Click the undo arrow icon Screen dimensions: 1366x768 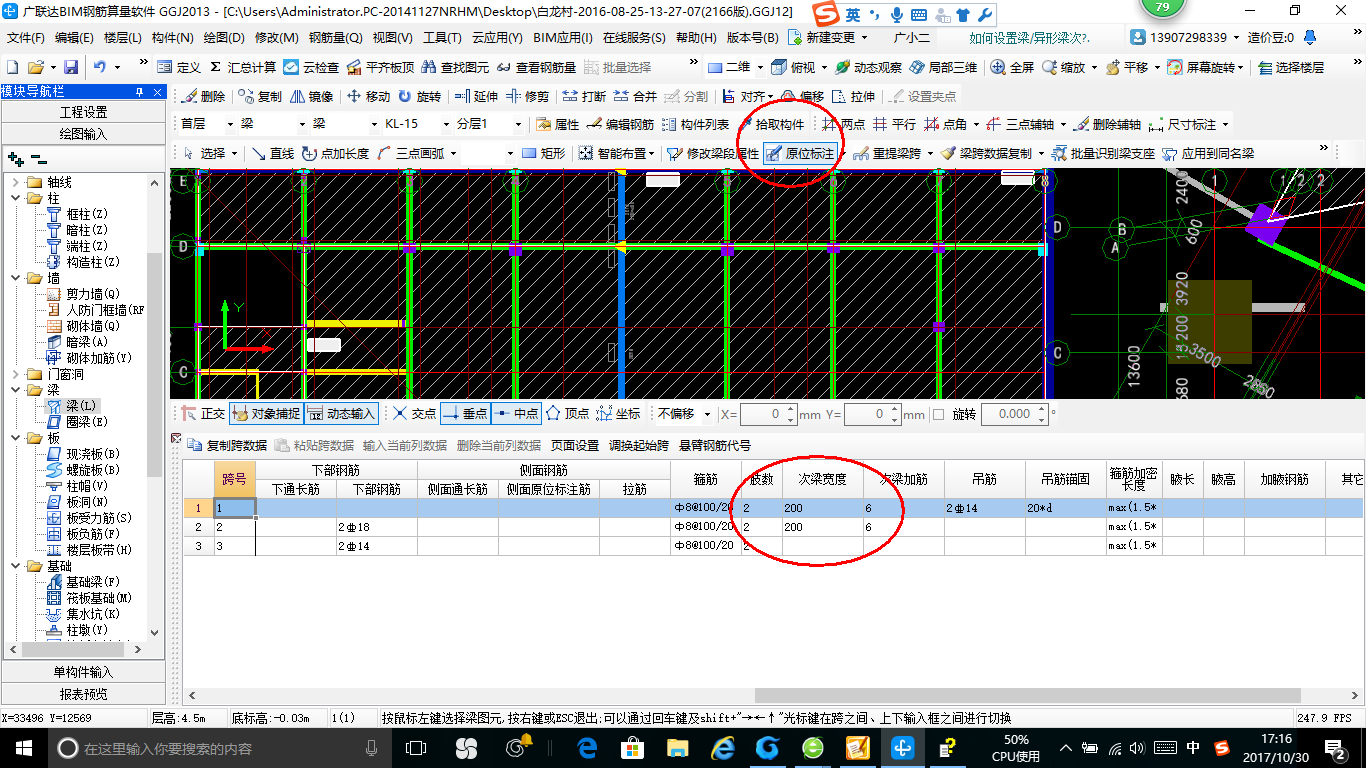100,67
